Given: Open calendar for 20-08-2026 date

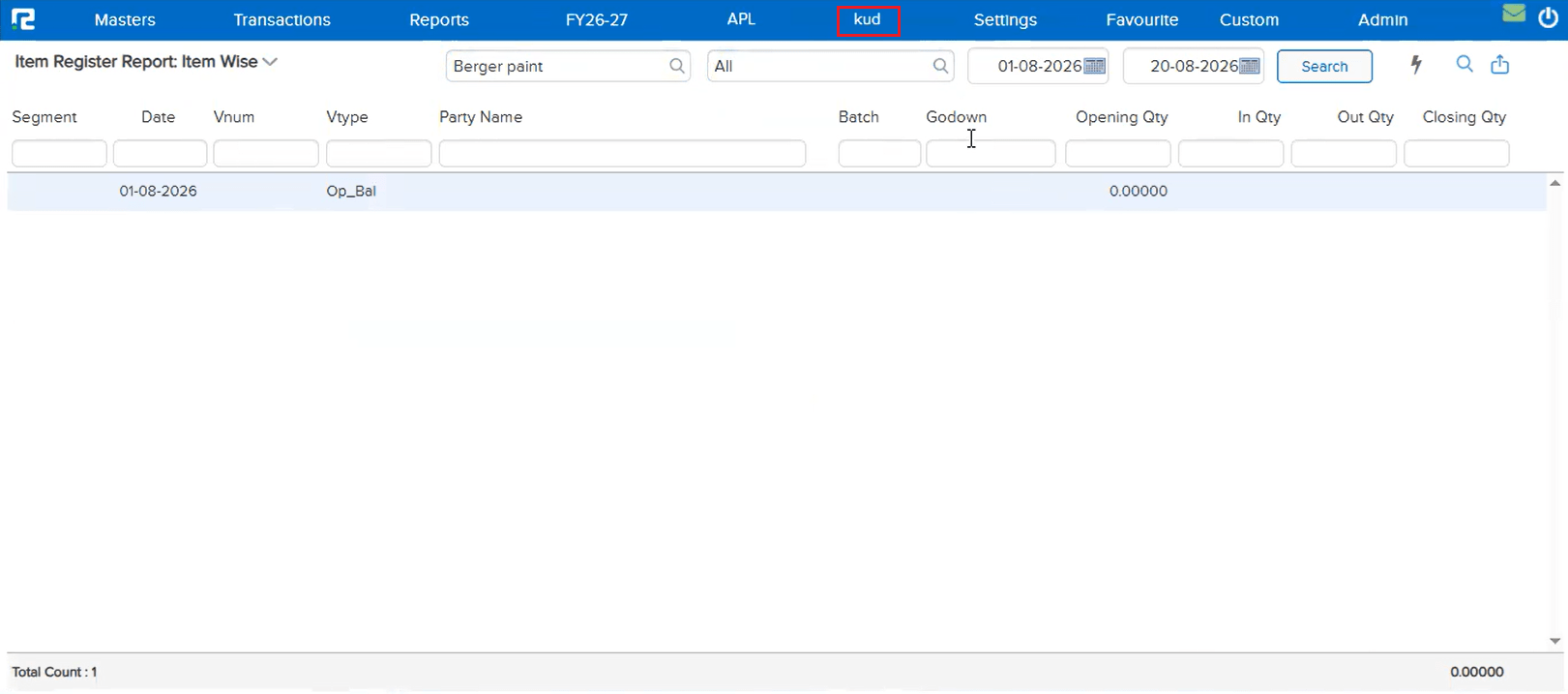Looking at the screenshot, I should pos(1250,66).
